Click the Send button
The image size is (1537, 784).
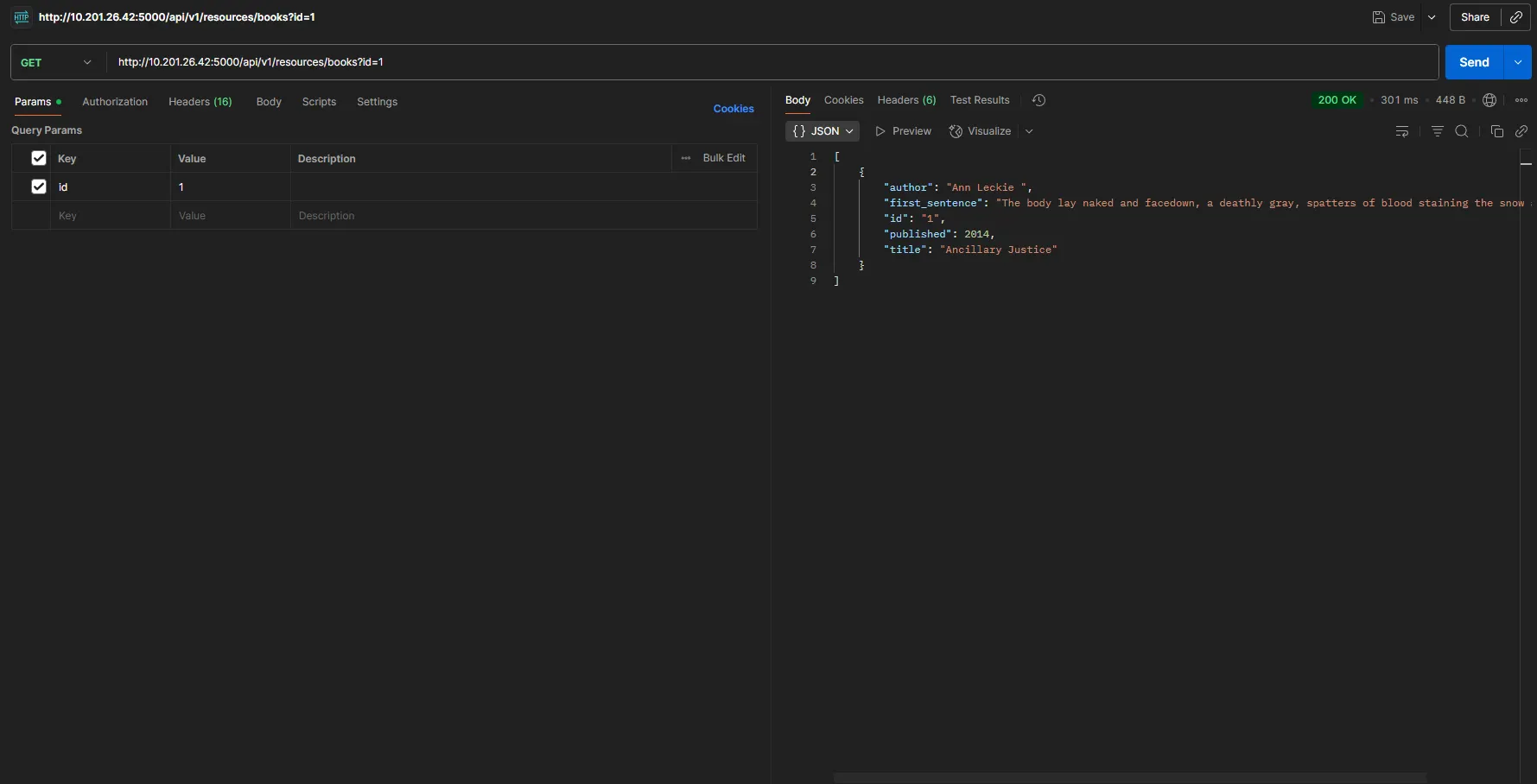(x=1473, y=62)
